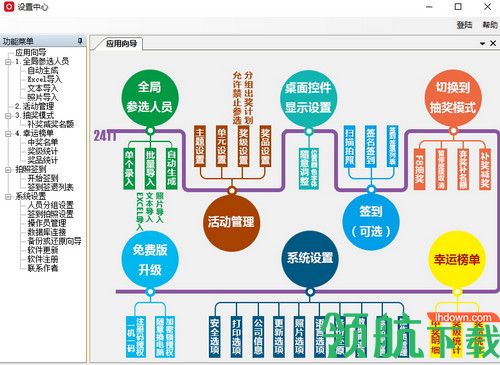This screenshot has height=365, width=500.
Task: Click the green 全局参选人员 circle in the wizard diagram
Action: click(150, 97)
